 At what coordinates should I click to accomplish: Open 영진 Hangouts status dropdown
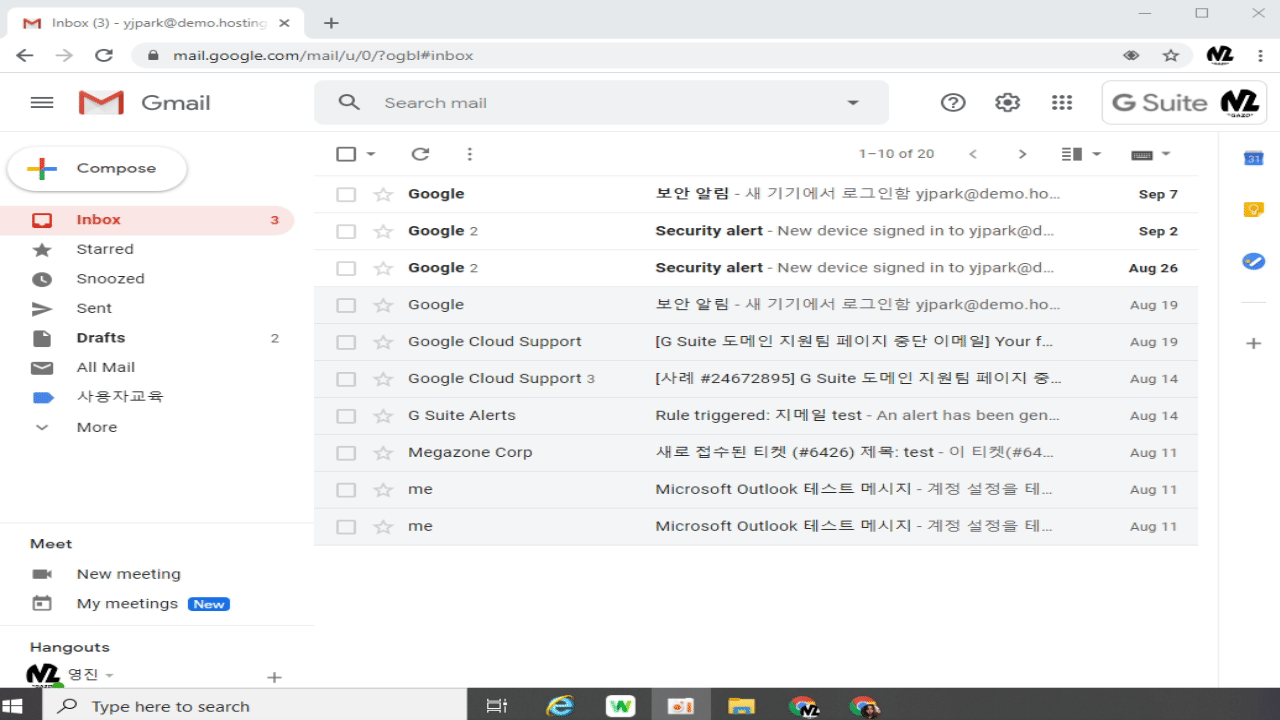109,676
